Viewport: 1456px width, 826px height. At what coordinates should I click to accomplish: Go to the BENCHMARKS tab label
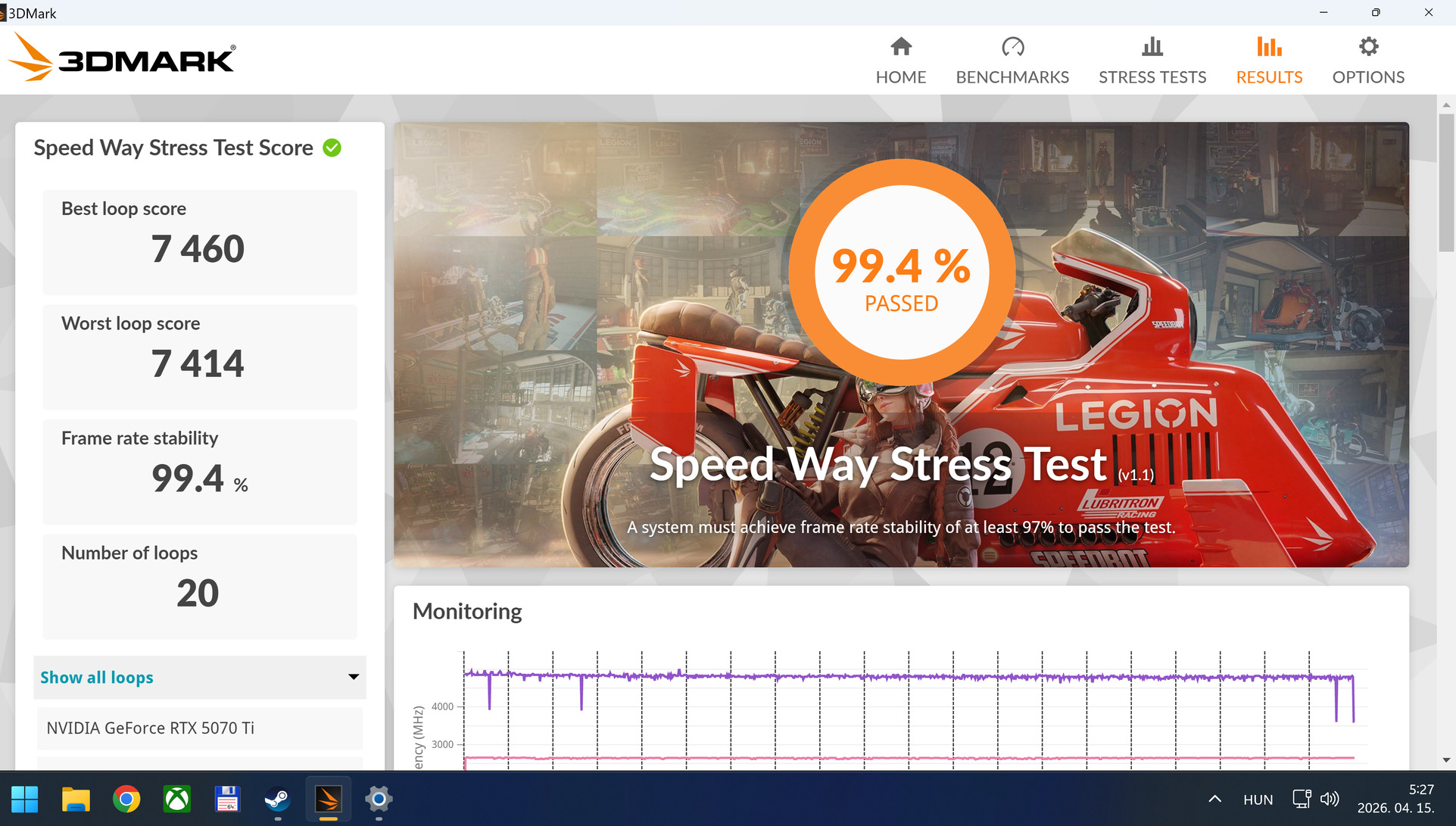(1012, 77)
